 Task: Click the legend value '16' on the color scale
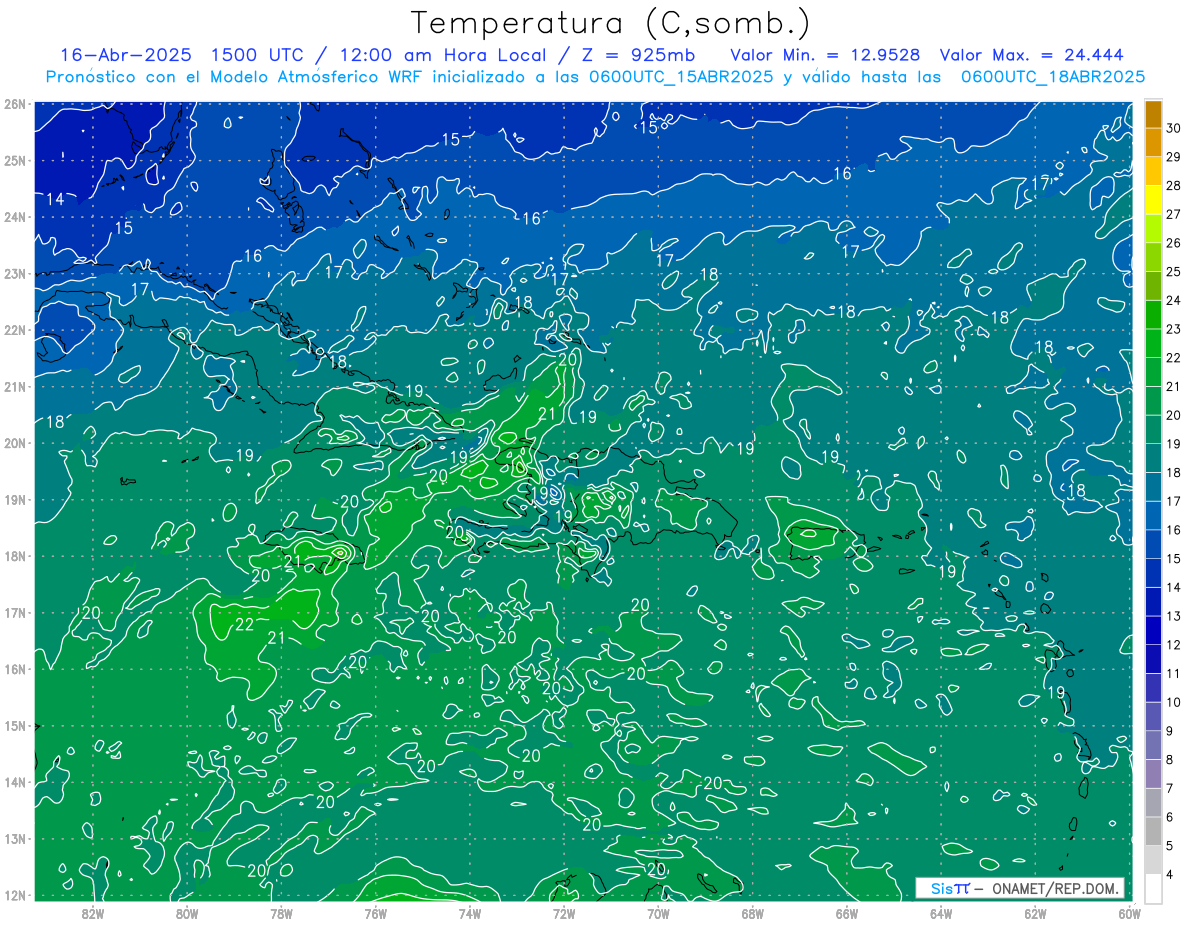[x=1174, y=530]
